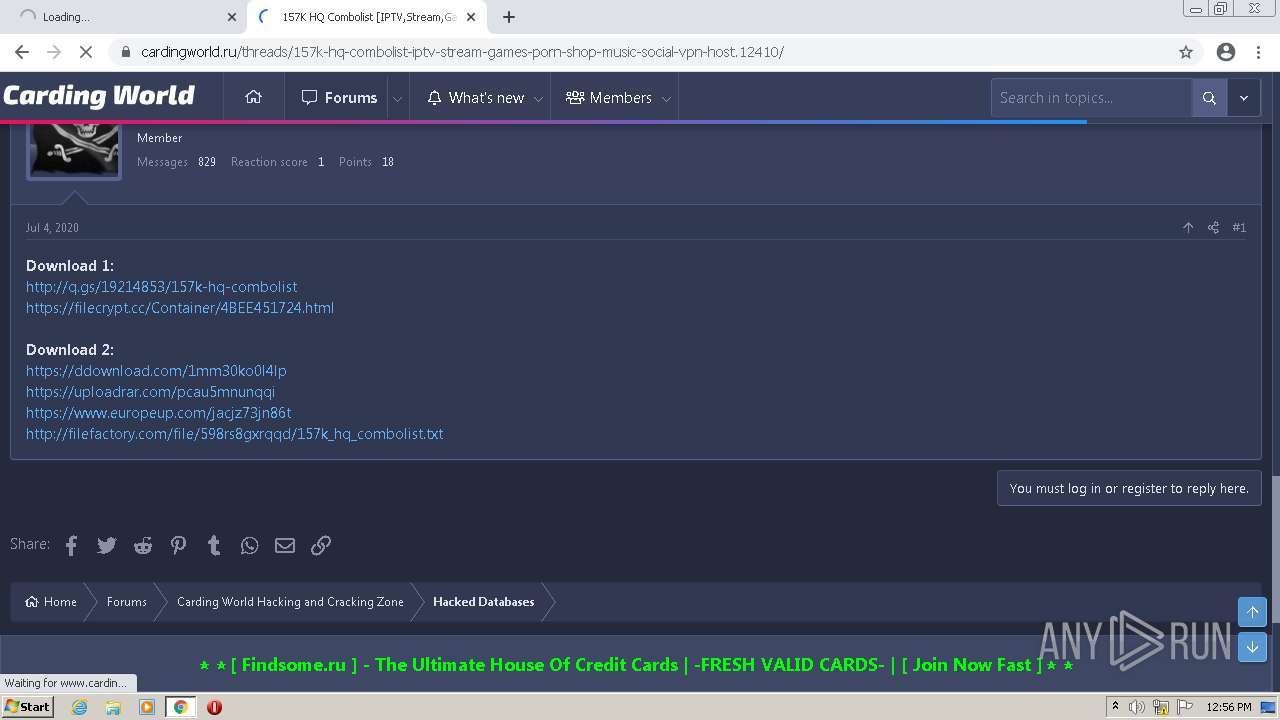This screenshot has height=720, width=1280.
Task: Open Internet Explorer from taskbar
Action: click(80, 707)
